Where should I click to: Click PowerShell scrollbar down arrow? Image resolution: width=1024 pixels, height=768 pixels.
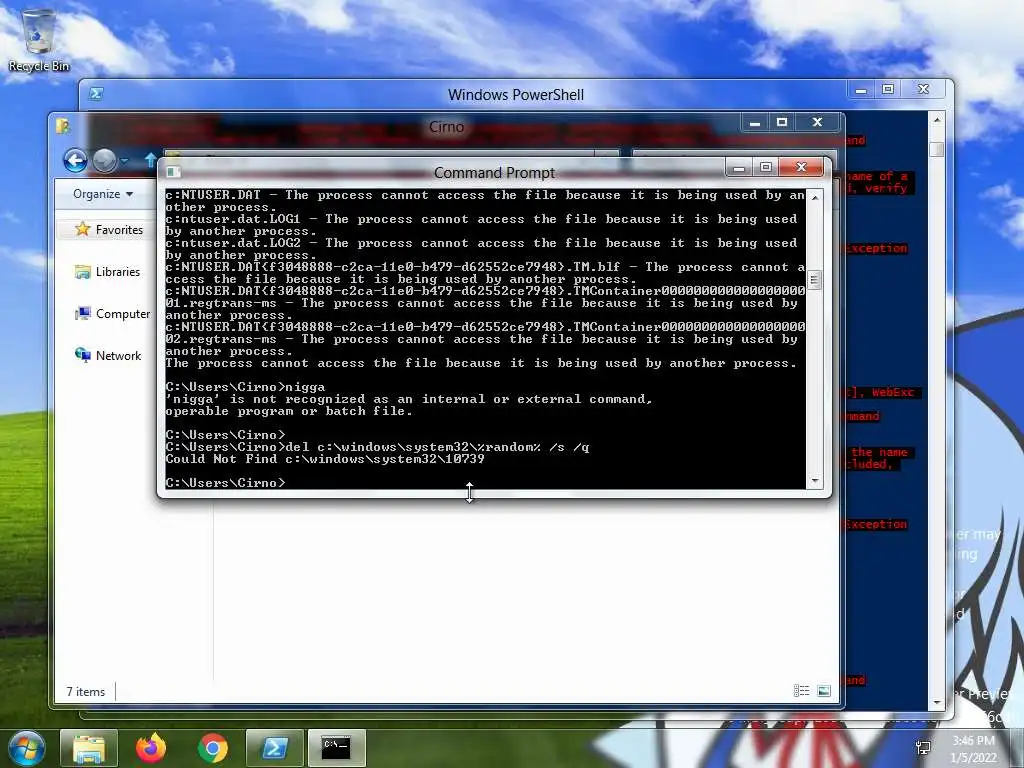point(936,703)
